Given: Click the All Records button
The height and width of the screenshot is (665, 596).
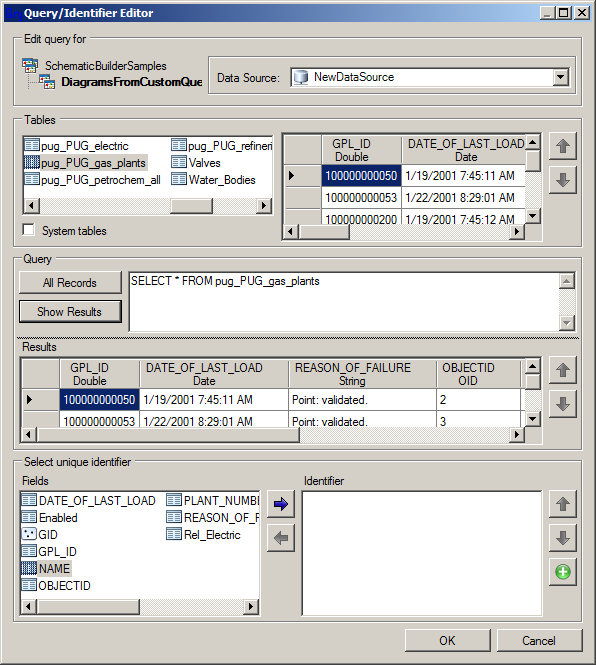Looking at the screenshot, I should [x=70, y=282].
